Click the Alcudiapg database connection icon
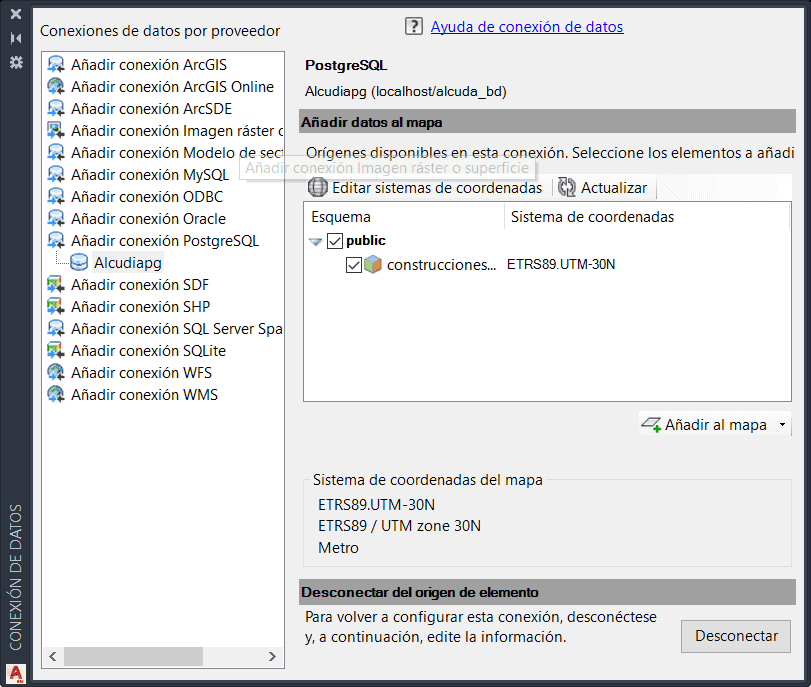Viewport: 811px width, 687px height. pyautogui.click(x=78, y=262)
